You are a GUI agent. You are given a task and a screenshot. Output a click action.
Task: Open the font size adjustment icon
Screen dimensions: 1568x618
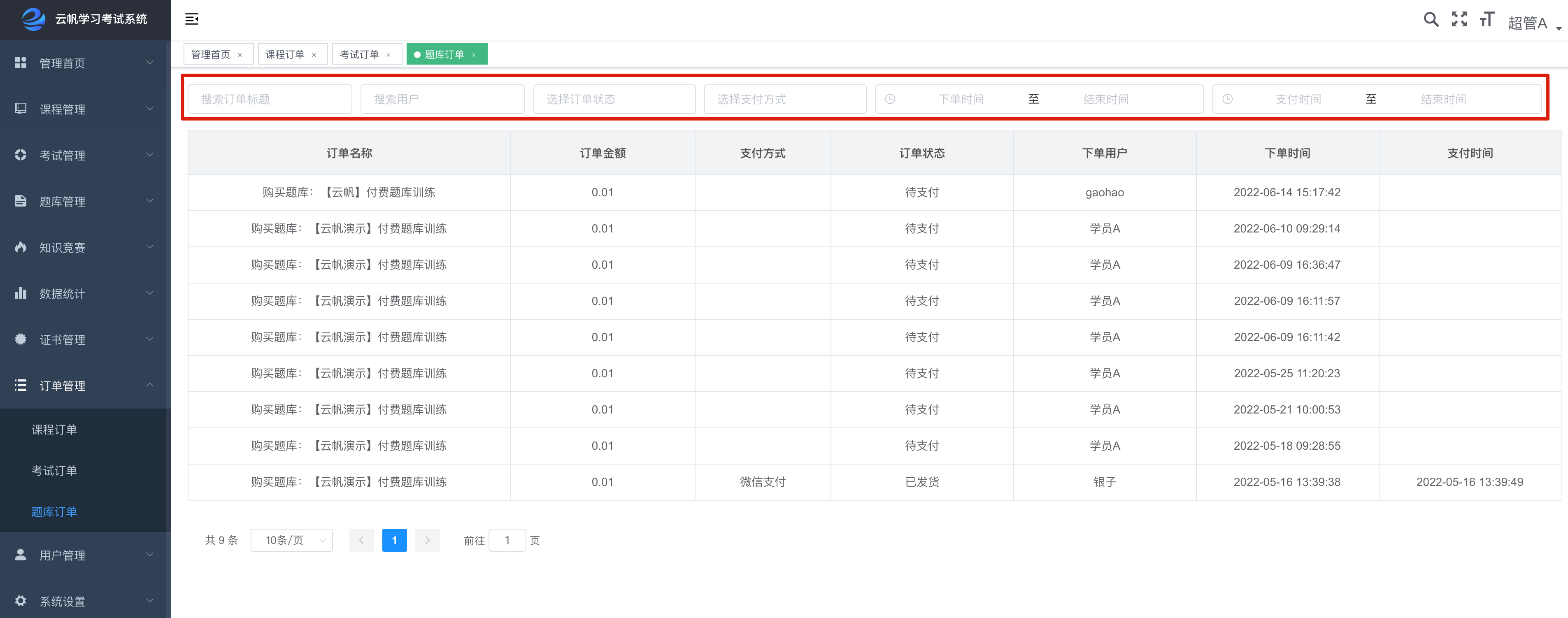[x=1487, y=19]
